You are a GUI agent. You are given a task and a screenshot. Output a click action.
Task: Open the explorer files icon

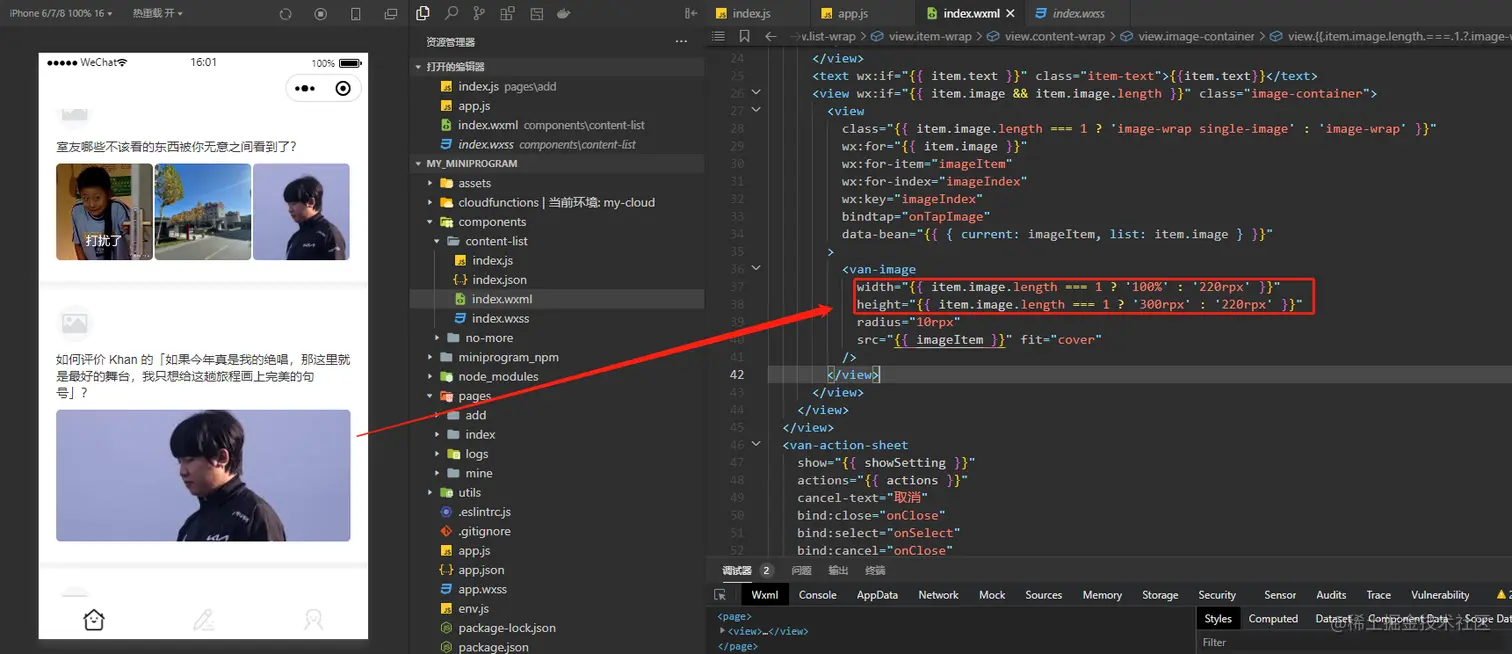pos(423,13)
